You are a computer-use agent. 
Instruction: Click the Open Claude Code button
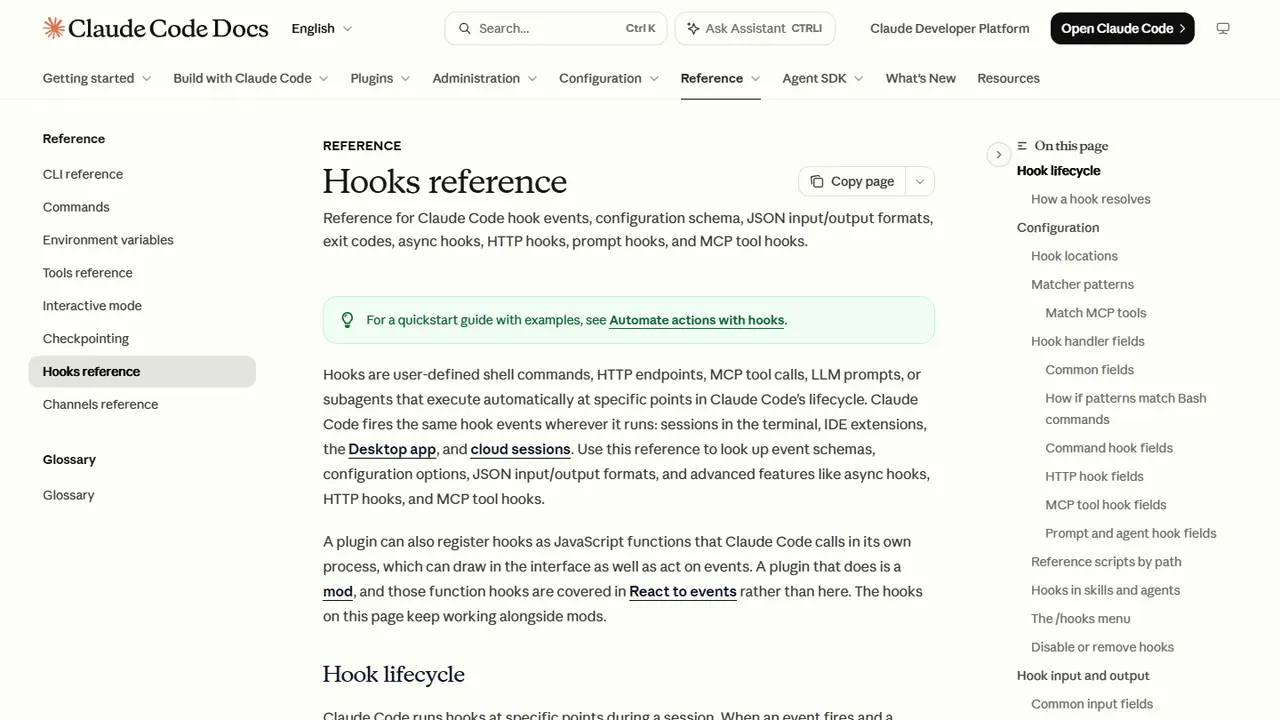point(1122,28)
